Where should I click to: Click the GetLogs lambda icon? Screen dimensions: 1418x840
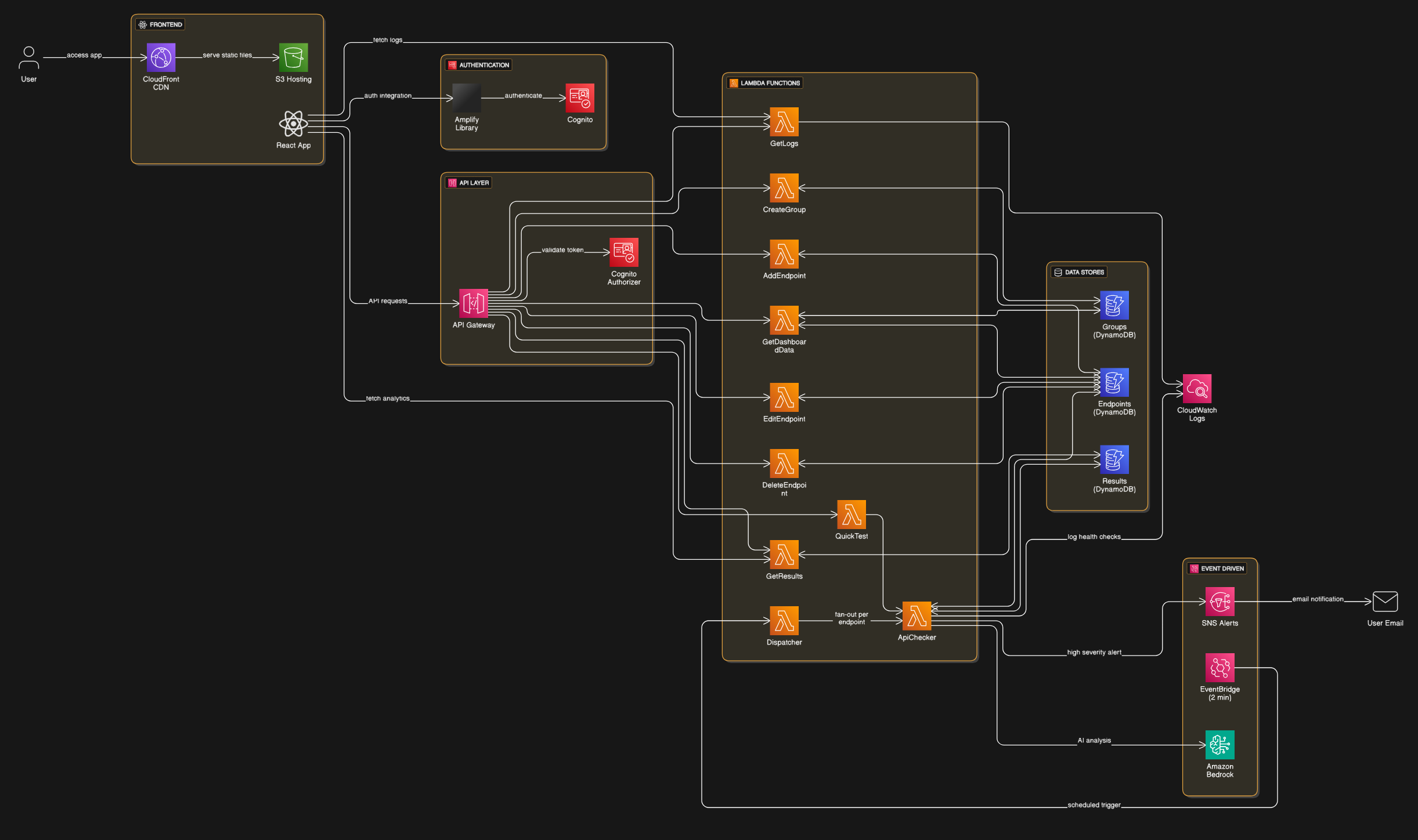point(784,122)
